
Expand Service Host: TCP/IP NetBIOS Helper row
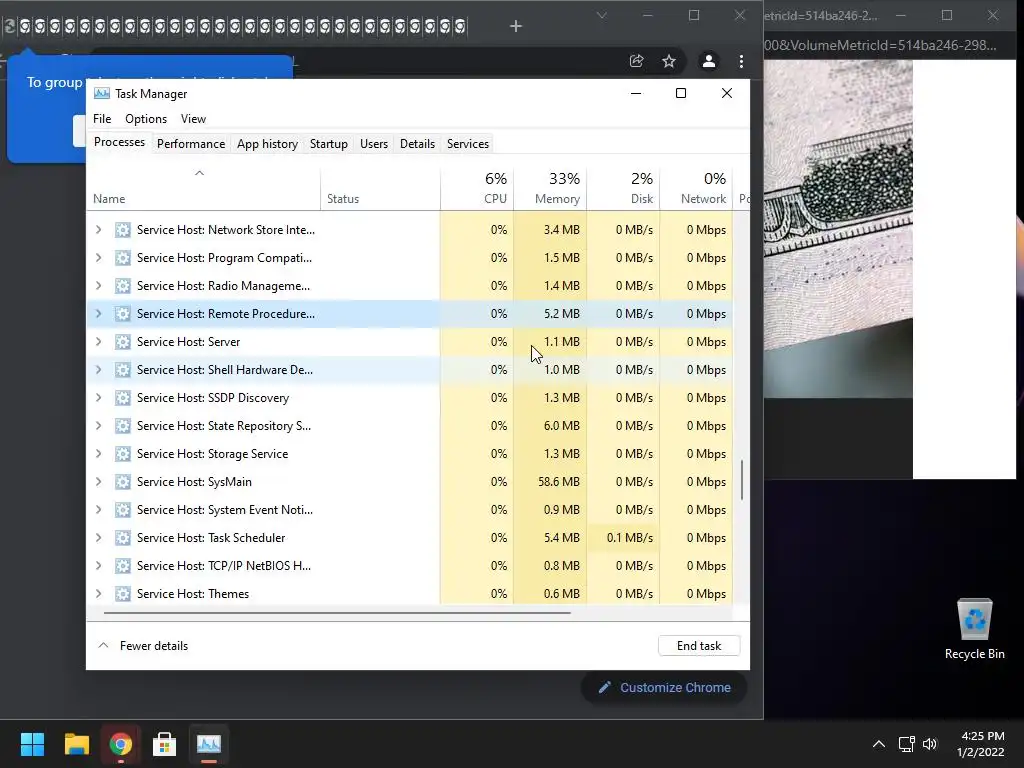pos(99,566)
